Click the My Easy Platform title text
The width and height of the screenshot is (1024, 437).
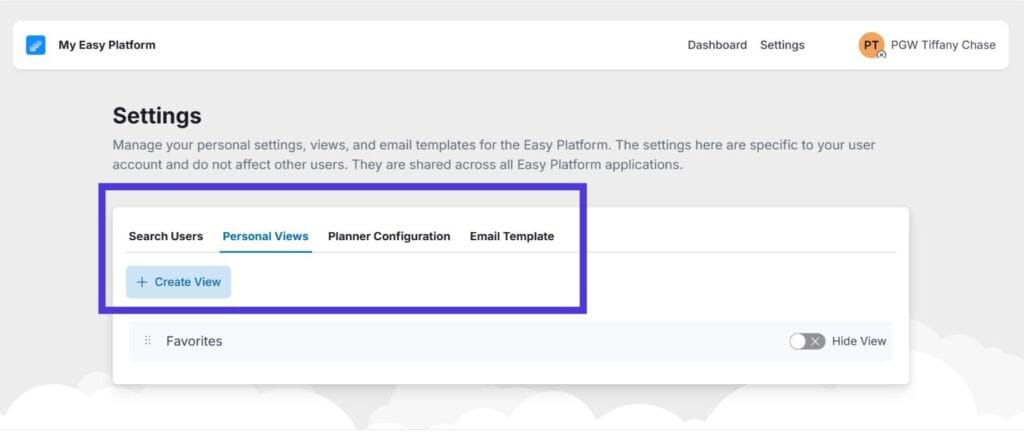pos(107,45)
